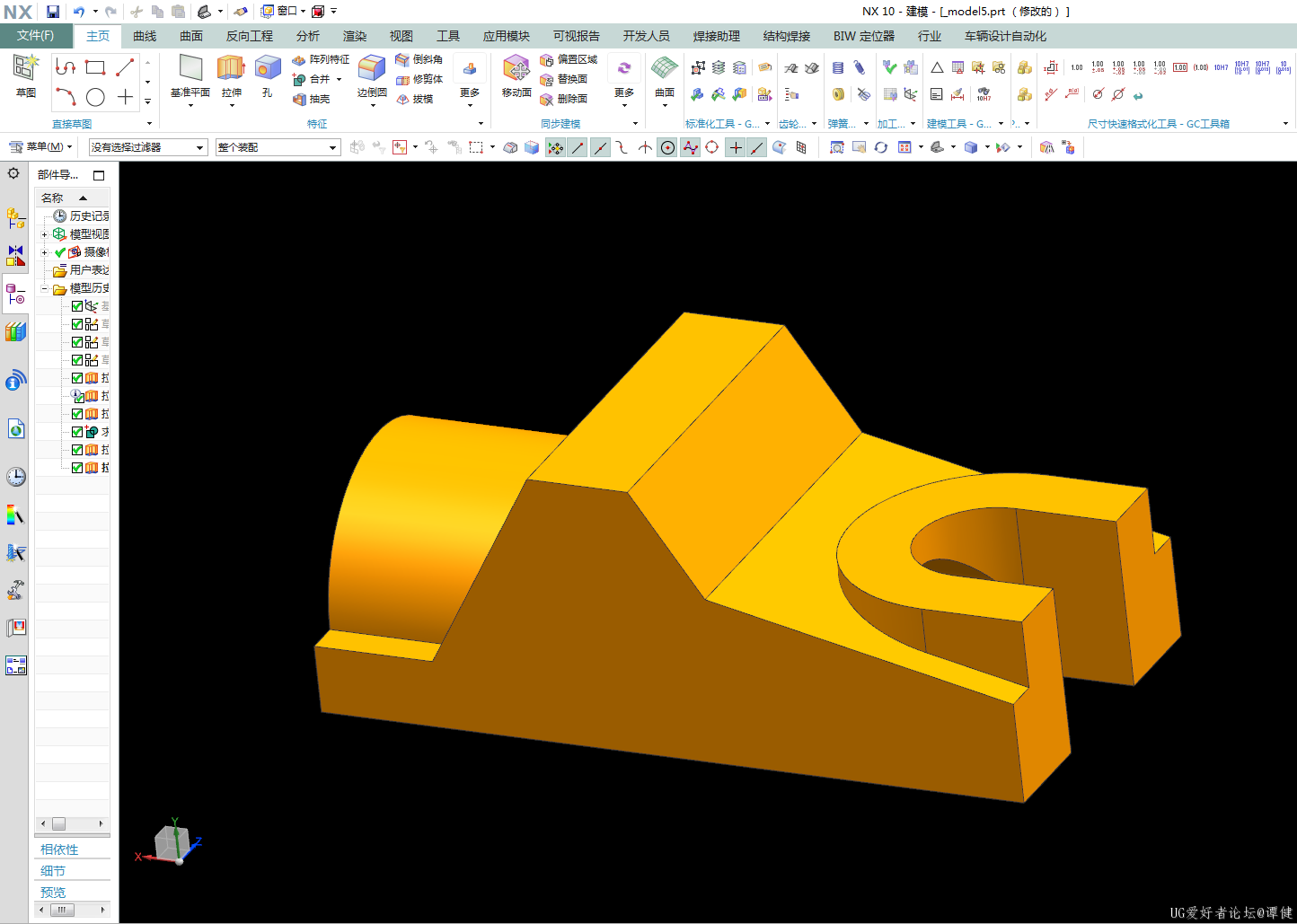Toggle checkbox of unite (求) feature row
1297x924 pixels.
click(x=77, y=432)
